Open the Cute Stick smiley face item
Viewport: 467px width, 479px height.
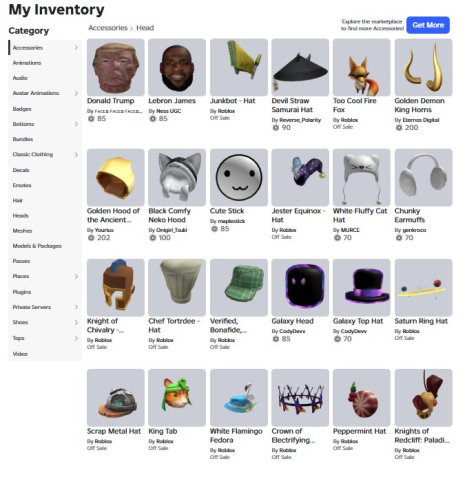tap(239, 177)
